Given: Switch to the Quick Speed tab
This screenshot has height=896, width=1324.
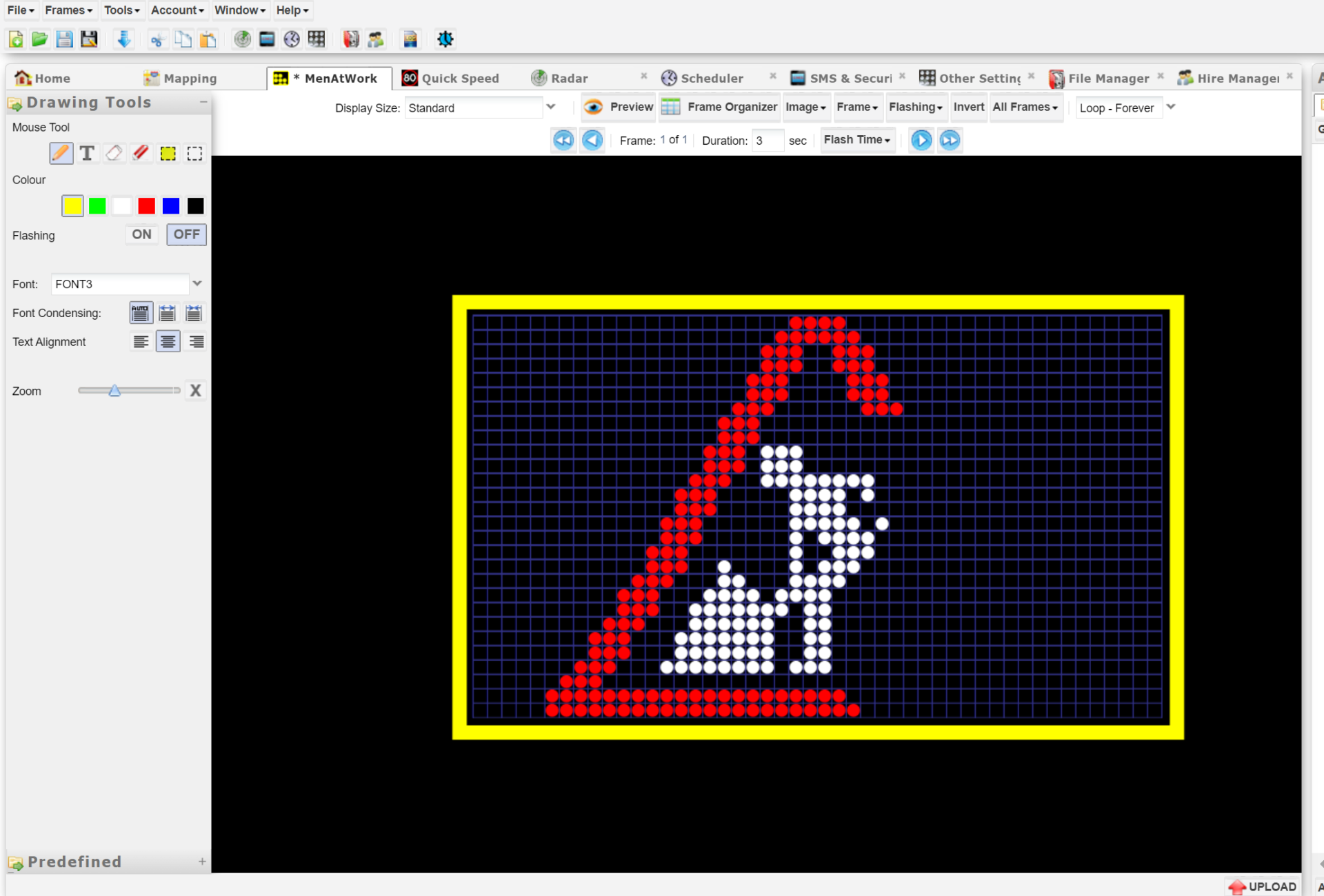Looking at the screenshot, I should click(x=451, y=78).
